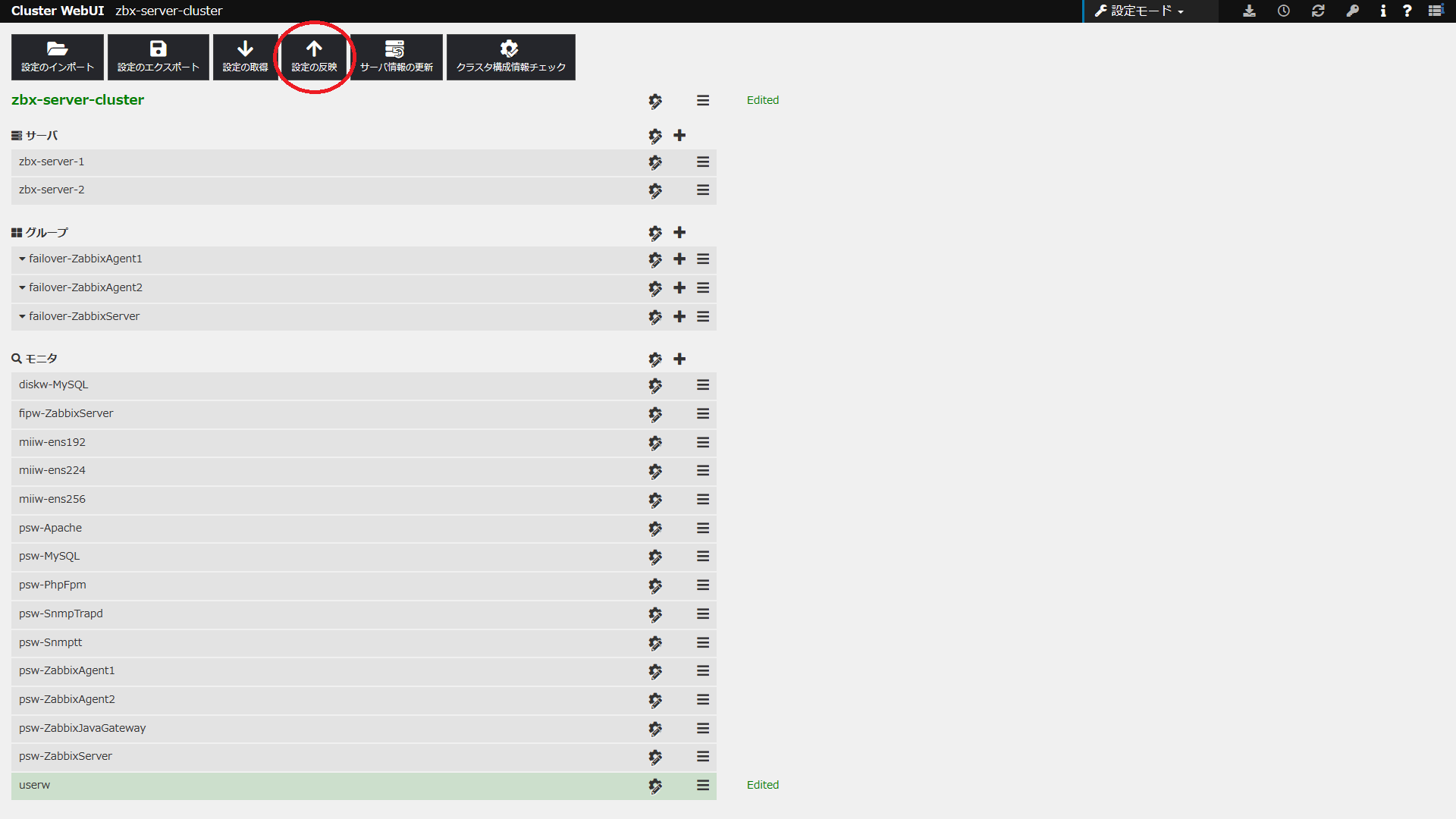1456x819 pixels.
Task: Expand the failover-ZabbixServer group
Action: 22,316
